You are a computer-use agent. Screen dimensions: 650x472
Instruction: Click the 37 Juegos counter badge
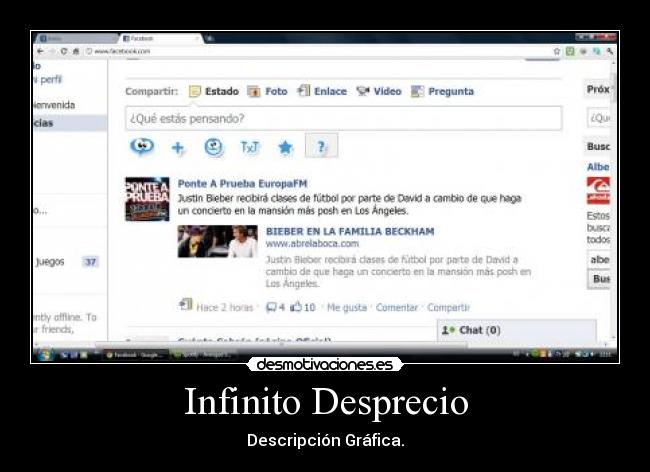click(x=90, y=262)
